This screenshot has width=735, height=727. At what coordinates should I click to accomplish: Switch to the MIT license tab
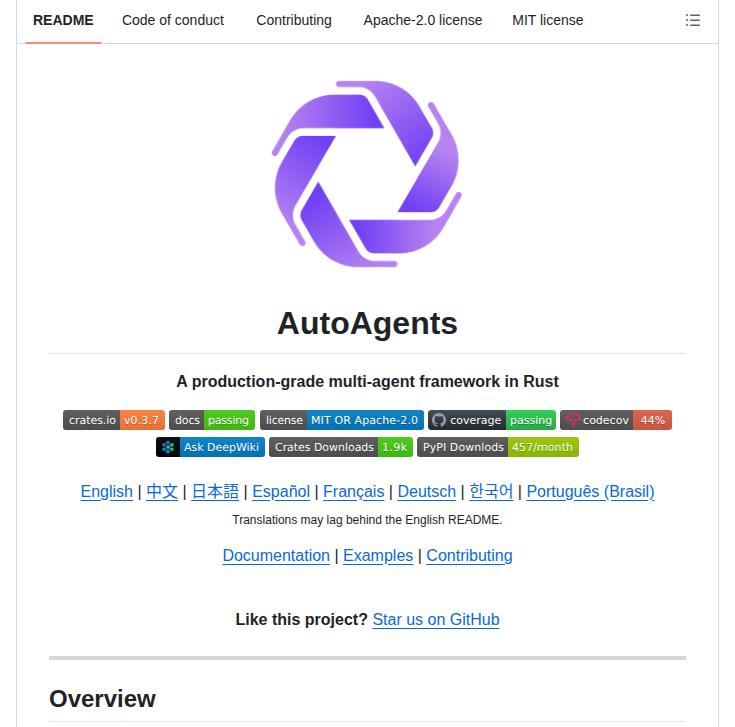(548, 21)
